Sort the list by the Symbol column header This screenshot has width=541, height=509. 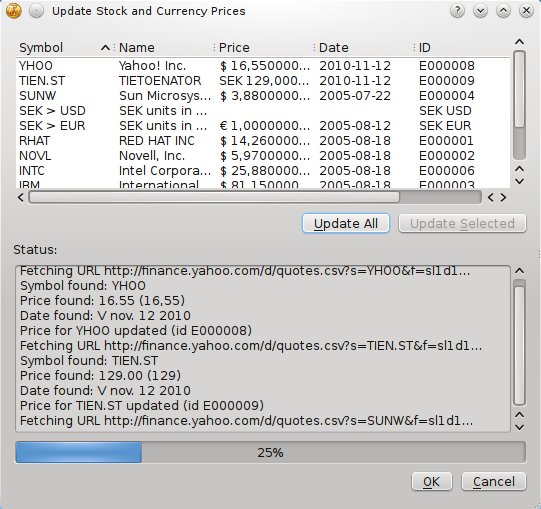click(x=65, y=48)
